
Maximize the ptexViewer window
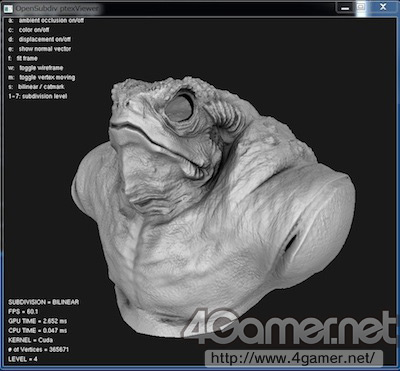click(361, 7)
